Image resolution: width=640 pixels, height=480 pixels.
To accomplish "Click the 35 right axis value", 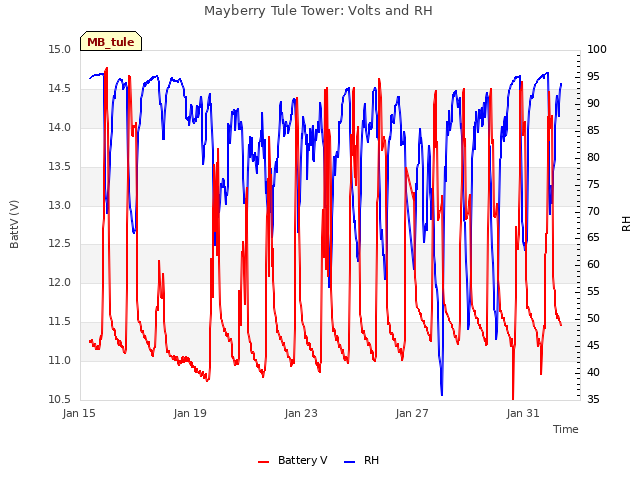I will (x=593, y=399).
